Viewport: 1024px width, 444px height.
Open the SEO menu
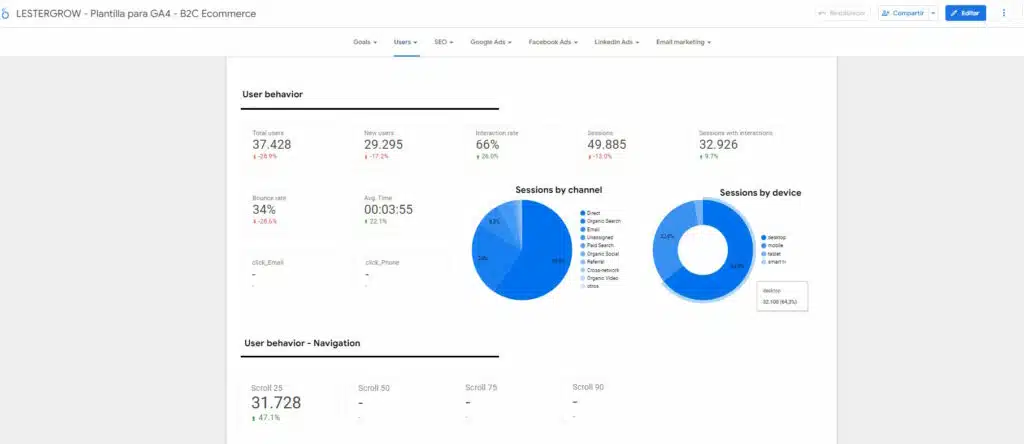coord(443,42)
